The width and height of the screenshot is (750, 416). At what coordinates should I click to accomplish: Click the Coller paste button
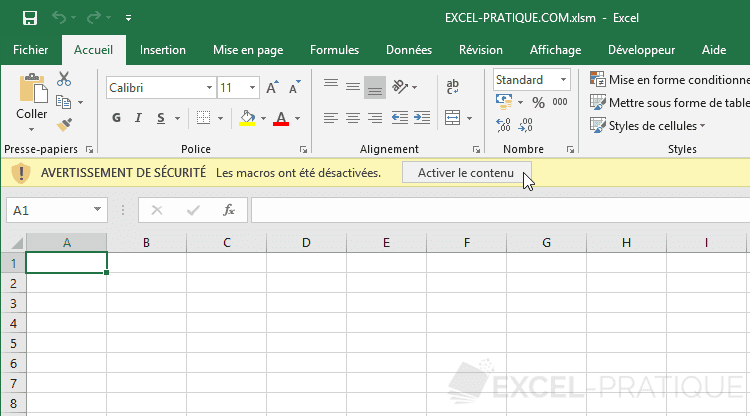(x=32, y=98)
